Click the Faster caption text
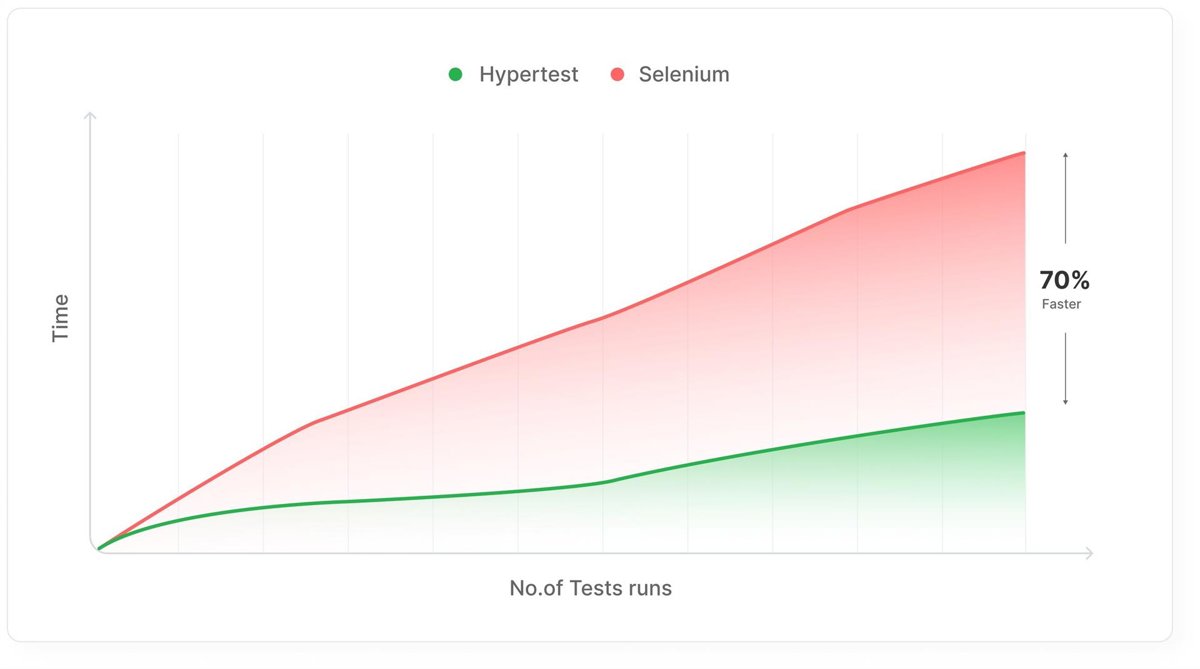Image resolution: width=1200 pixels, height=669 pixels. click(1061, 304)
